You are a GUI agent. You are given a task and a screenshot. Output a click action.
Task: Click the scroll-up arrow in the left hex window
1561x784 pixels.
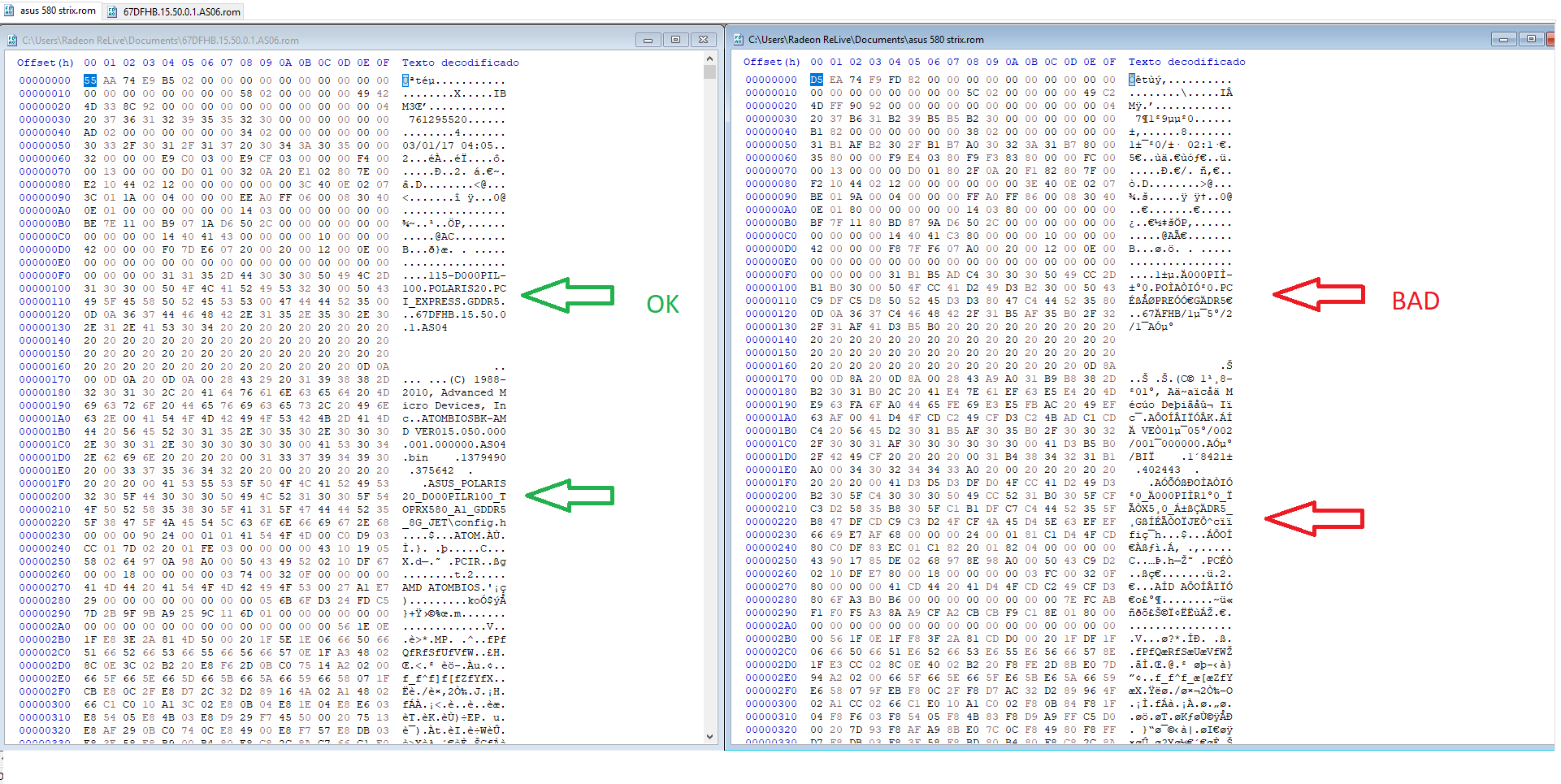click(709, 58)
